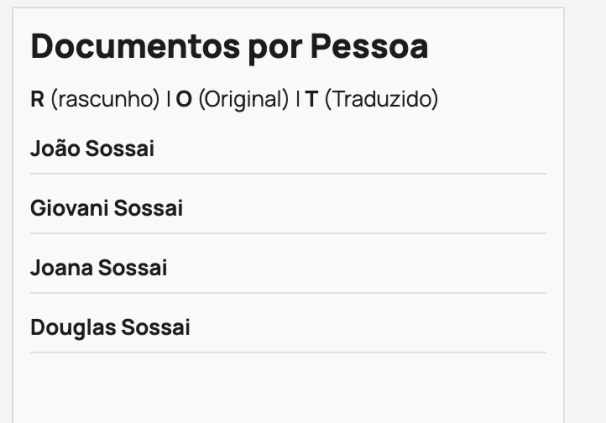Click the divider line under Joana Sossai
Screen dimensions: 606x423
288,292
